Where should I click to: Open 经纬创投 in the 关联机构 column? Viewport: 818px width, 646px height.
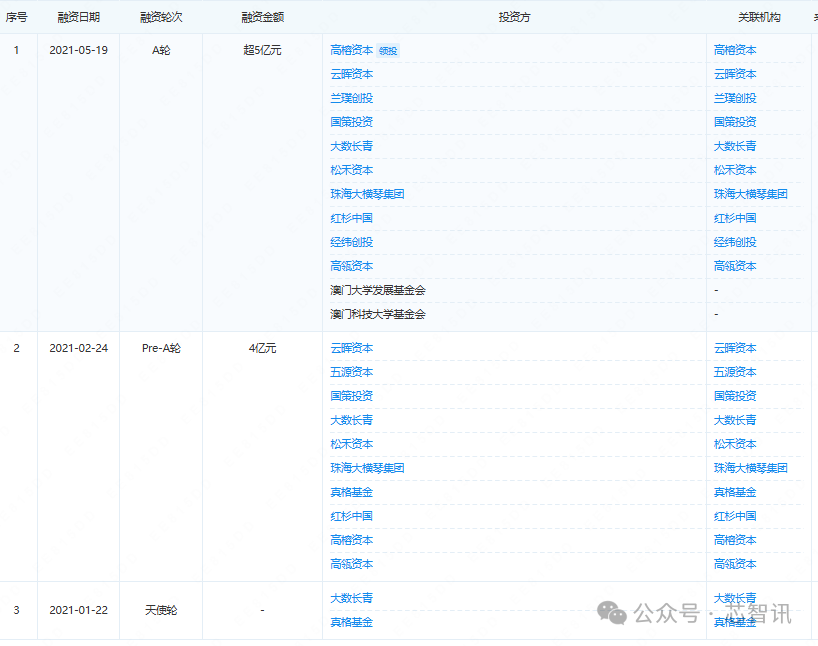[735, 242]
